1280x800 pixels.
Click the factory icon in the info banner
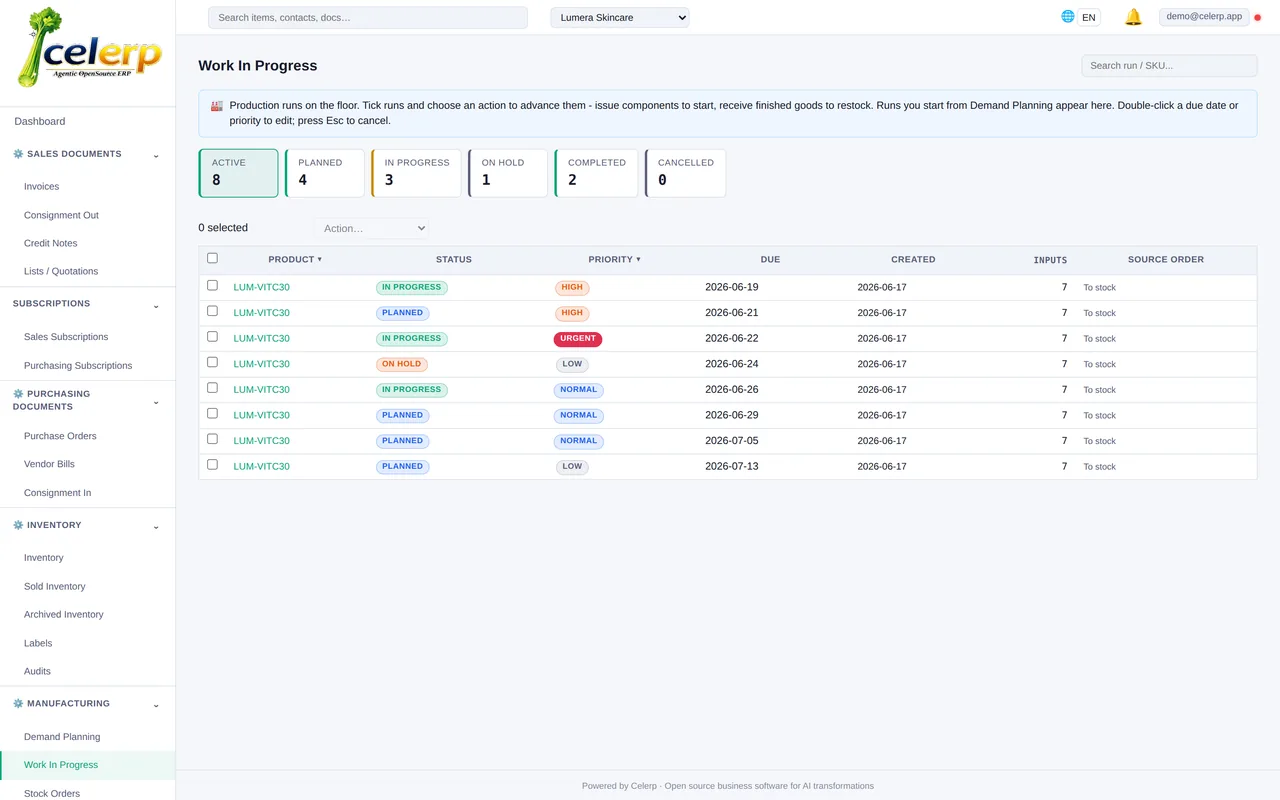pos(217,105)
